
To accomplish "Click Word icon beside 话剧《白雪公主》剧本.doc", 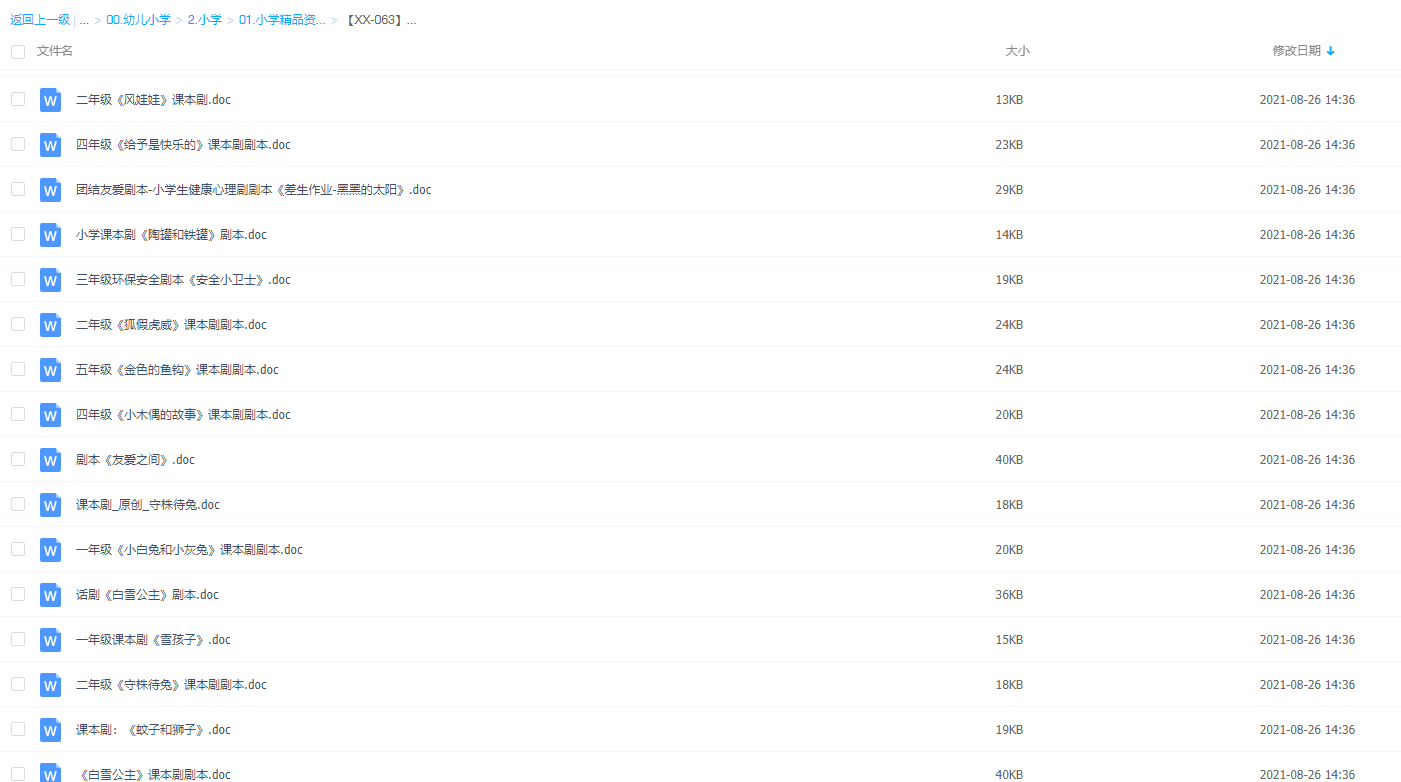I will point(50,595).
